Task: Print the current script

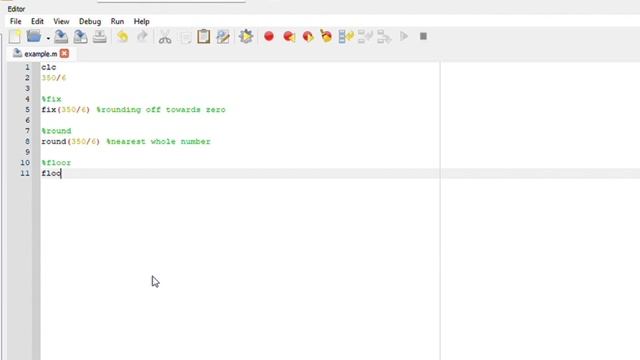Action: (x=100, y=37)
